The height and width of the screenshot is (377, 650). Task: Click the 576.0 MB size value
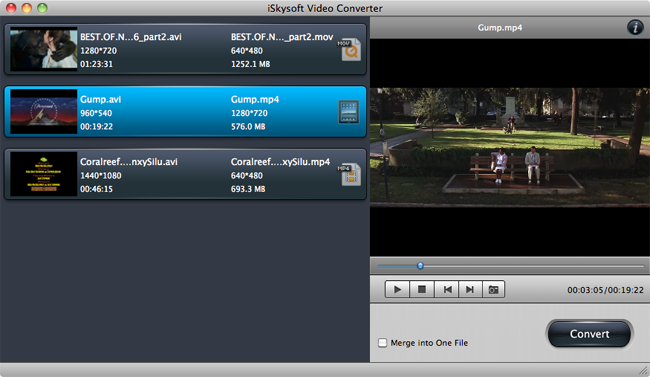pyautogui.click(x=248, y=126)
